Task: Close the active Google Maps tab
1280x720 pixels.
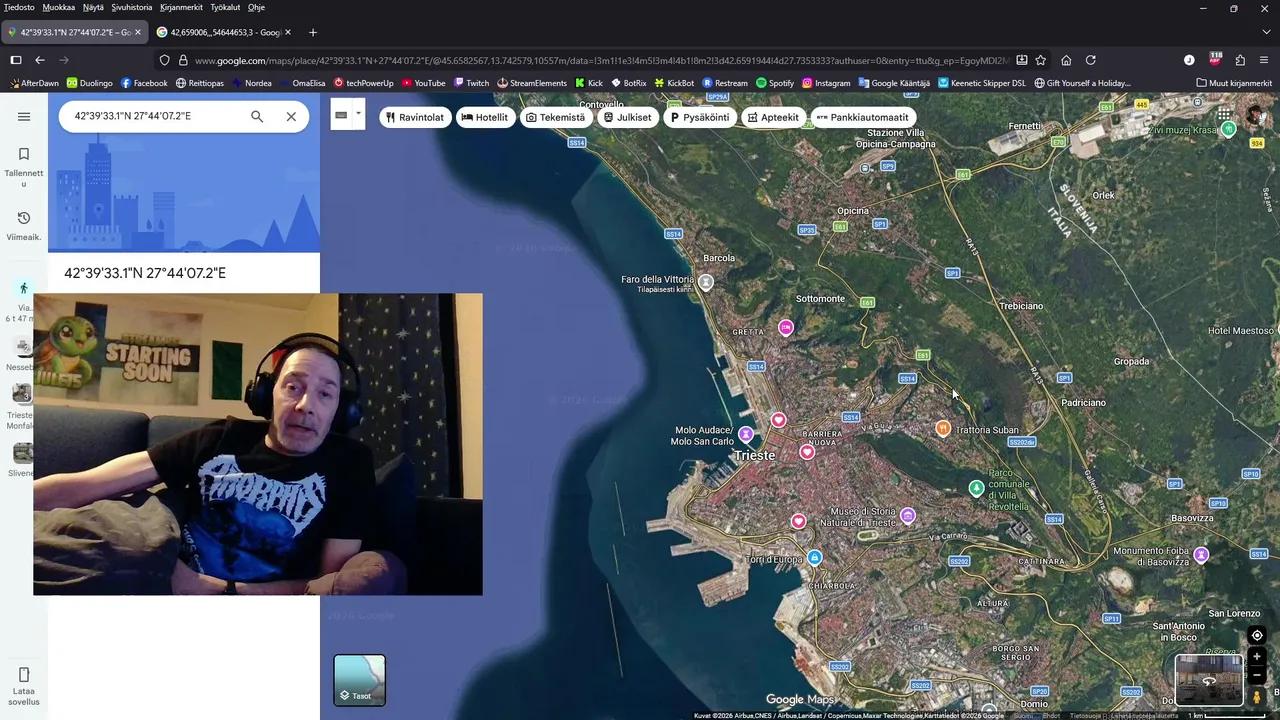Action: click(x=138, y=32)
